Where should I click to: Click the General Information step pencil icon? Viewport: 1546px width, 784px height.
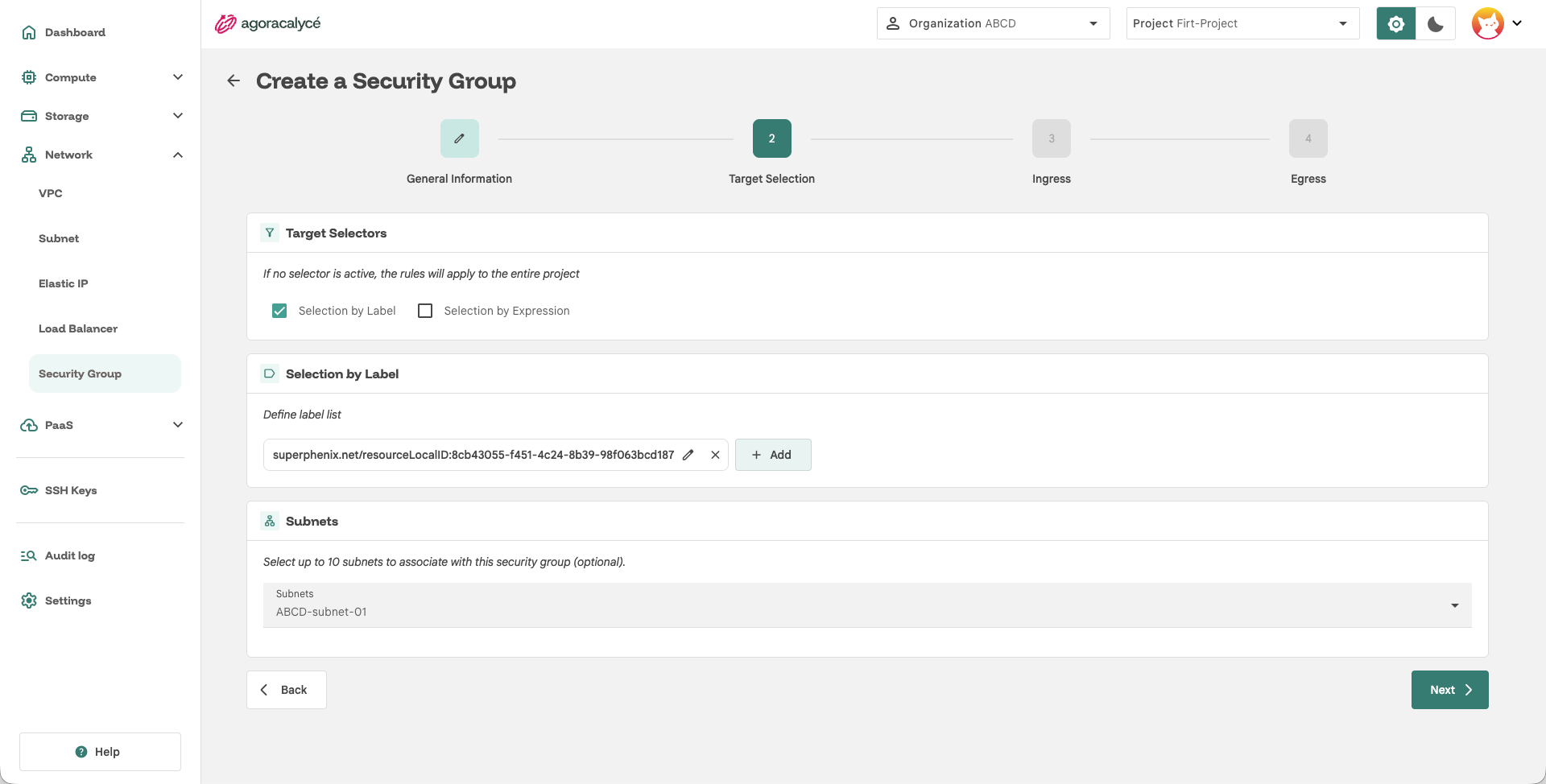point(460,138)
